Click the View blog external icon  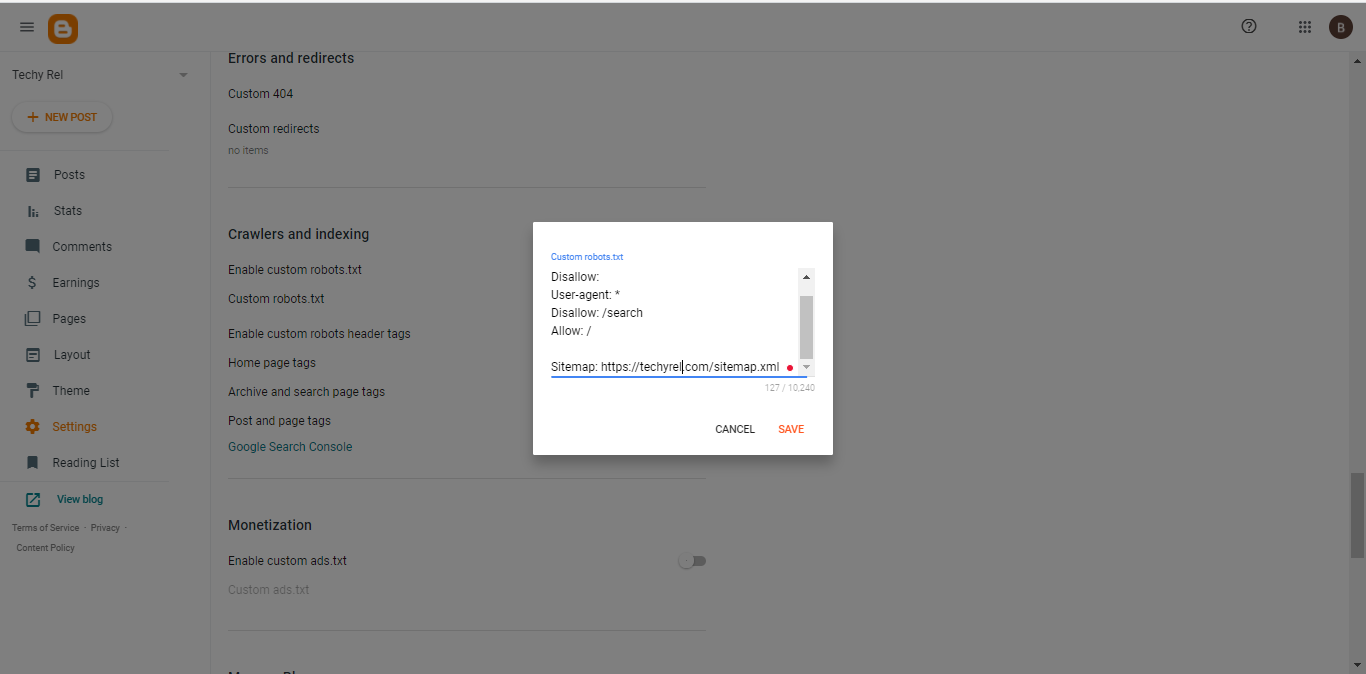point(33,499)
